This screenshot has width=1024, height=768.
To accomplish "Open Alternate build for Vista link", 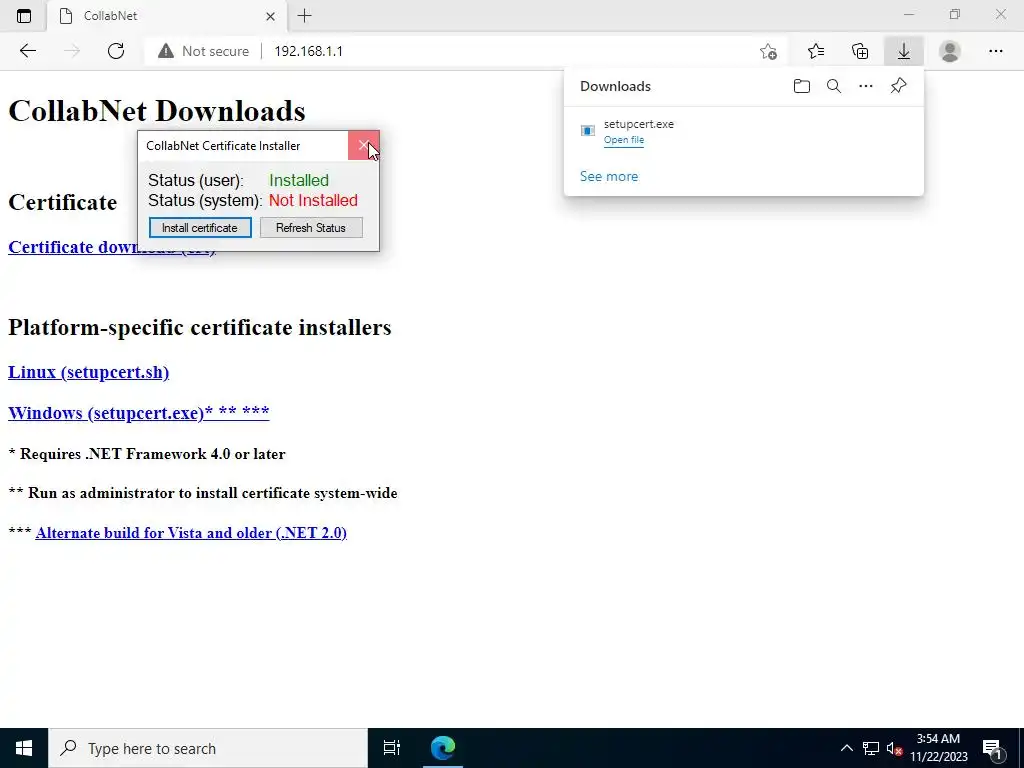I will pyautogui.click(x=191, y=533).
